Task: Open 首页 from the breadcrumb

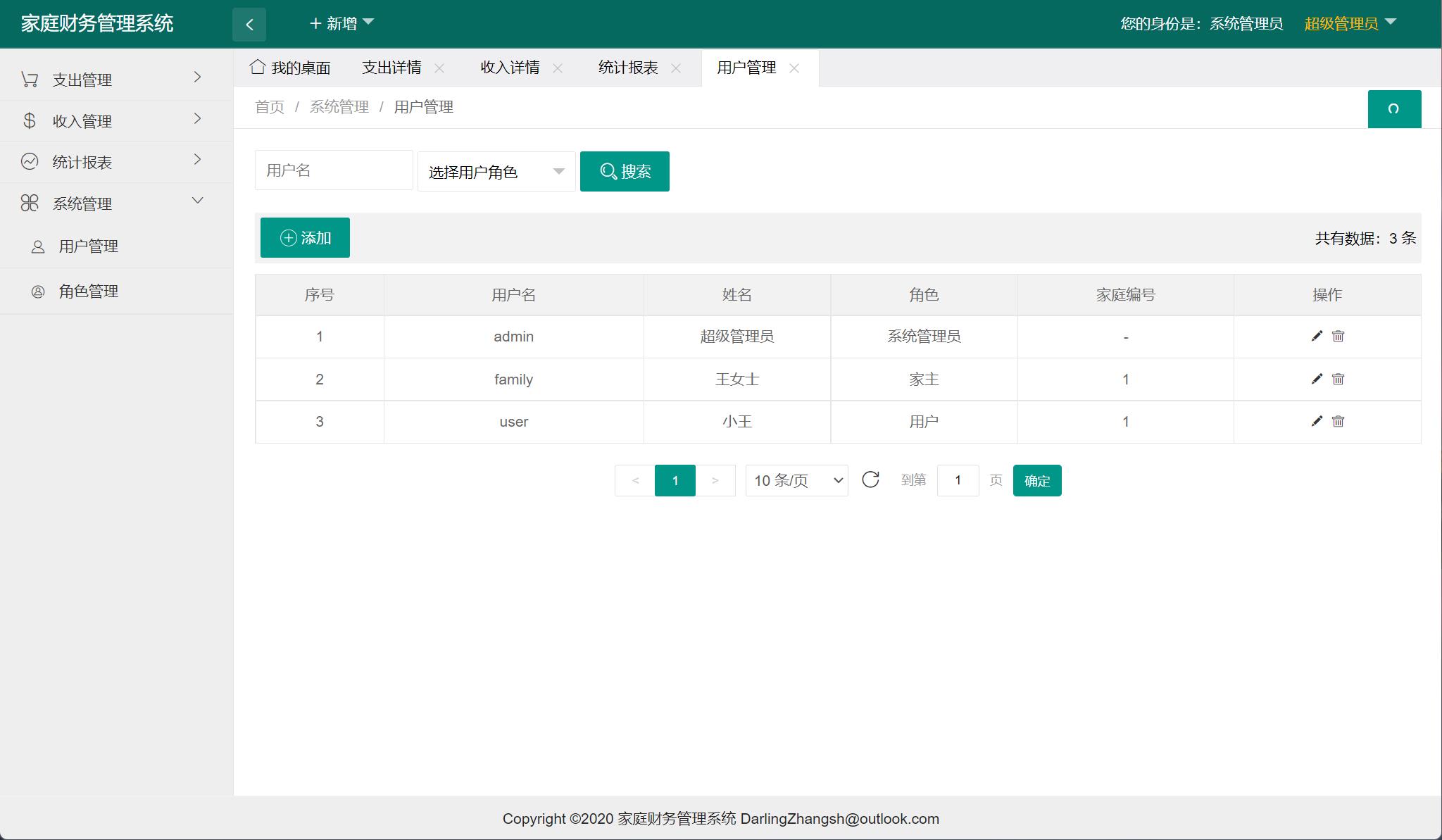Action: [x=270, y=106]
